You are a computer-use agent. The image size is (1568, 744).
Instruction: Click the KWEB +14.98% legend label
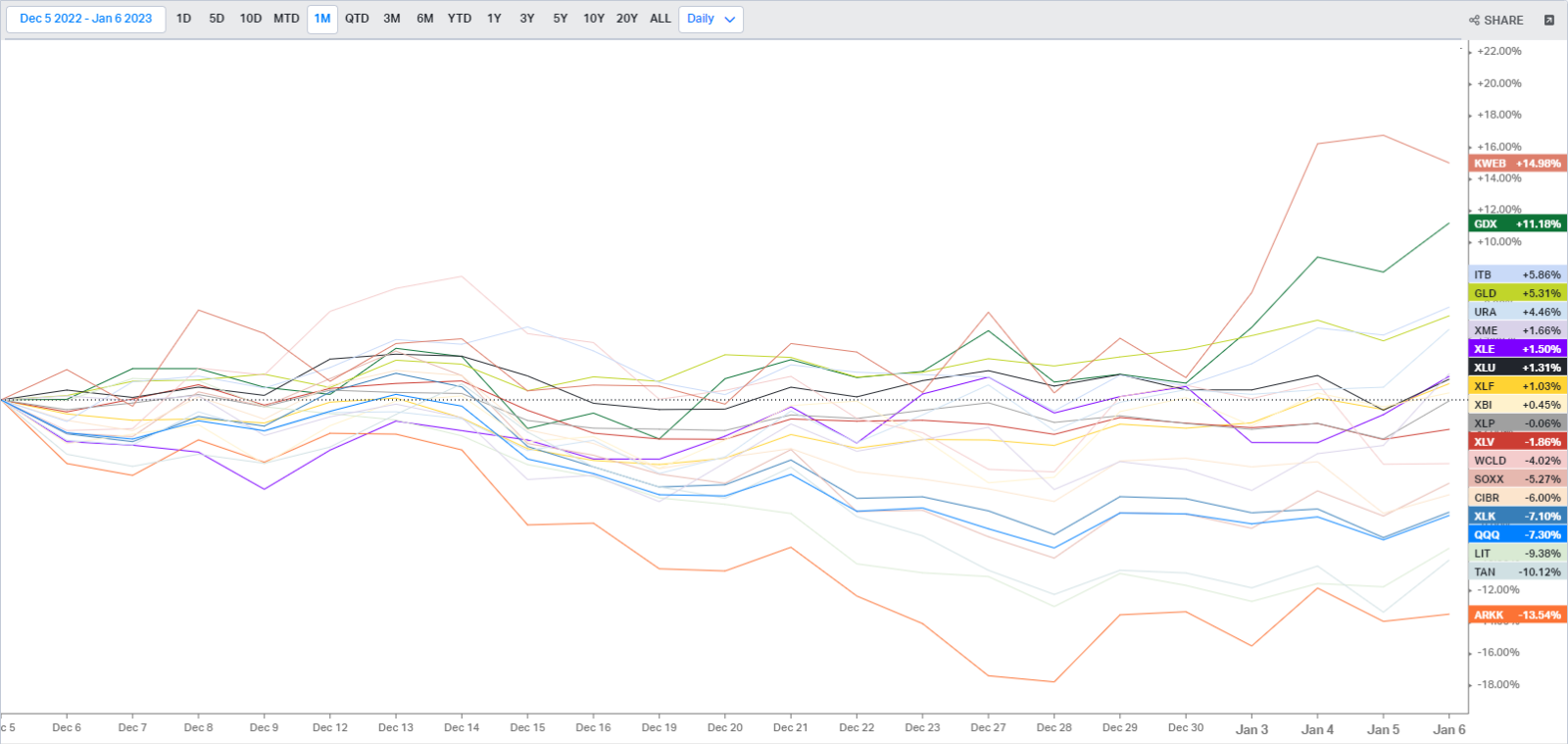coord(1518,164)
